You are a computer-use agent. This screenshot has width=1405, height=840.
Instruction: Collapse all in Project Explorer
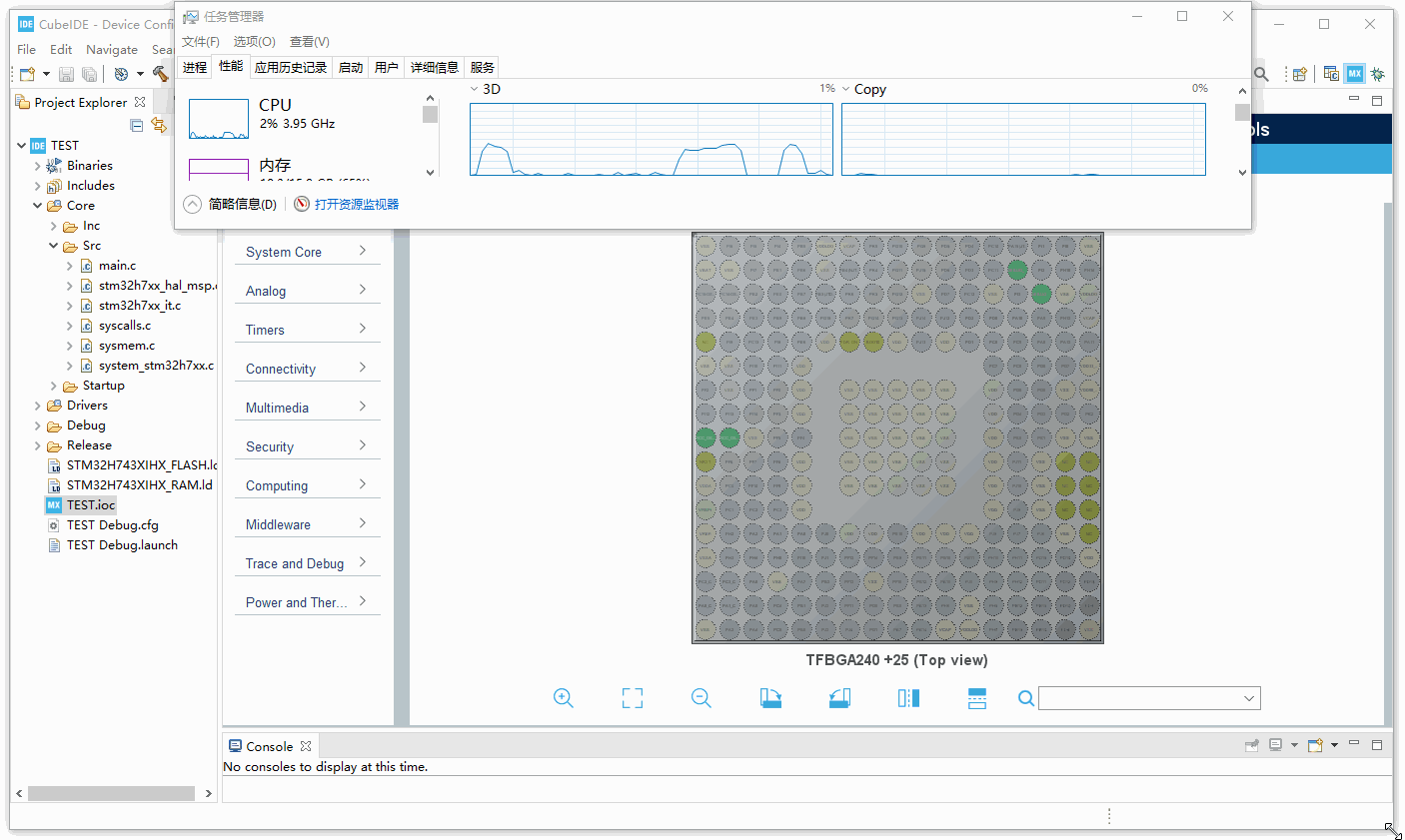[137, 125]
